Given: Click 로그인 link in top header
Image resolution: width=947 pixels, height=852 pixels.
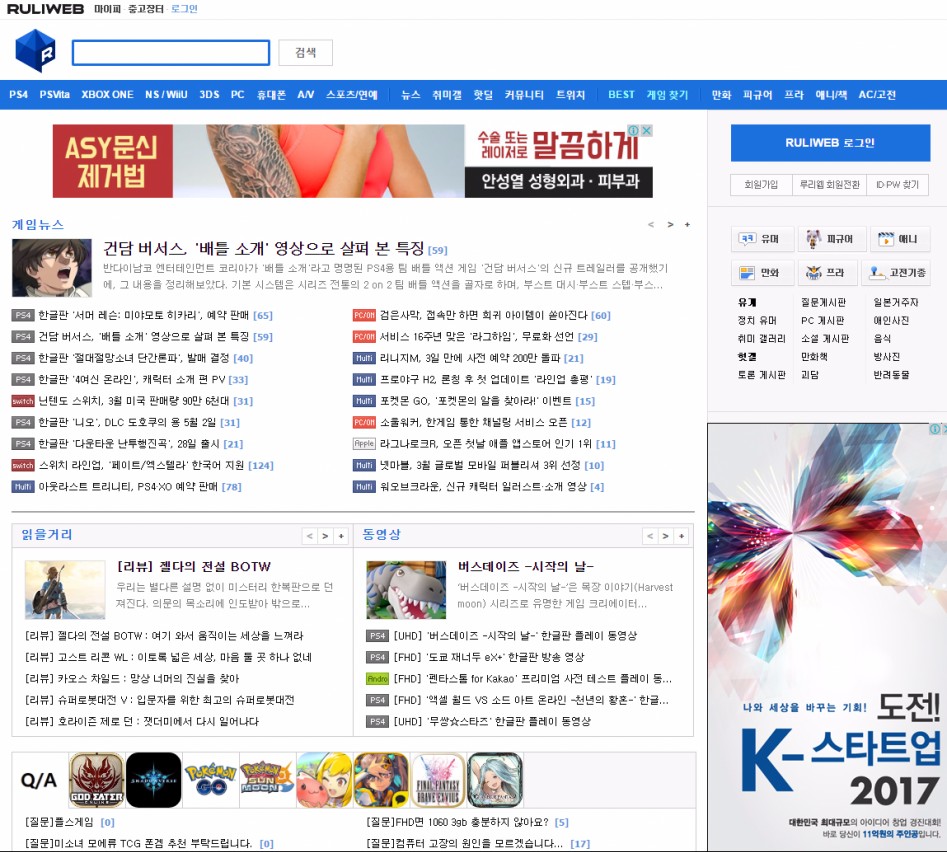Looking at the screenshot, I should pos(184,9).
